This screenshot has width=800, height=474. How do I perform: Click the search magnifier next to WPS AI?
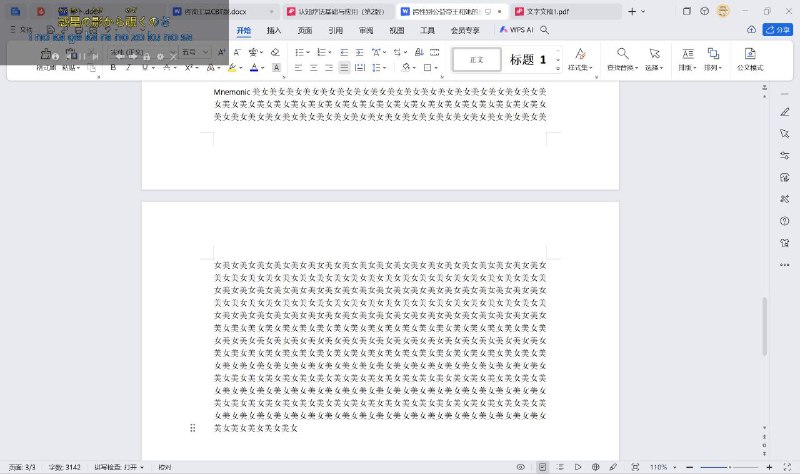[544, 30]
